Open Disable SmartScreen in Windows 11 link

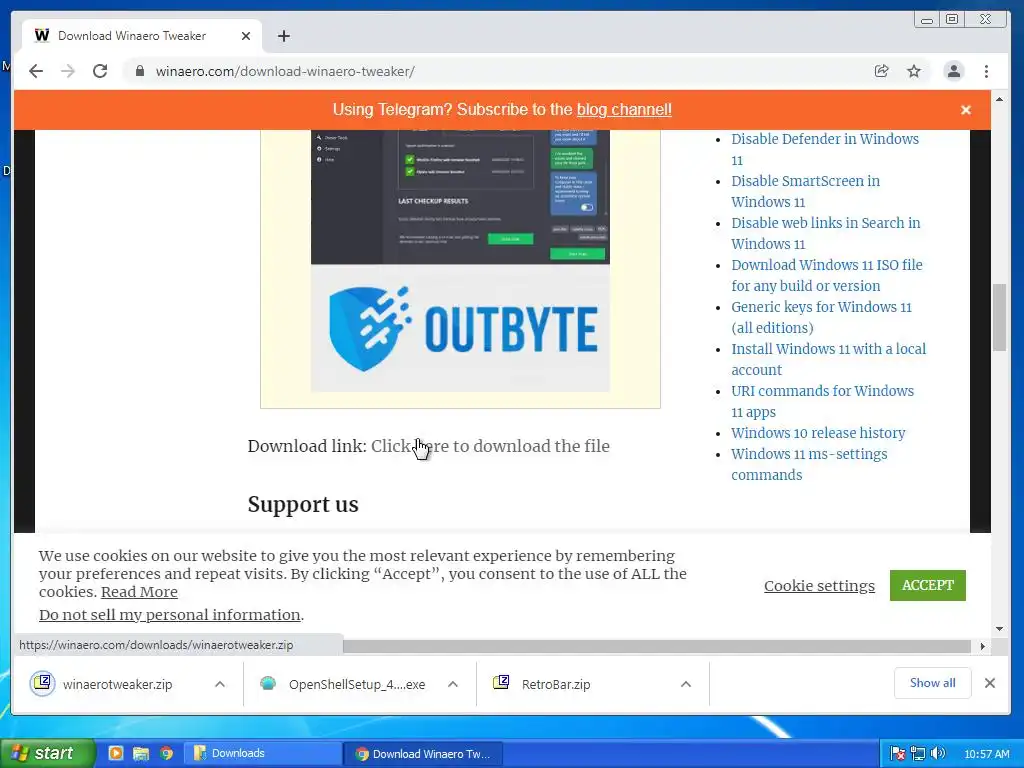point(805,191)
